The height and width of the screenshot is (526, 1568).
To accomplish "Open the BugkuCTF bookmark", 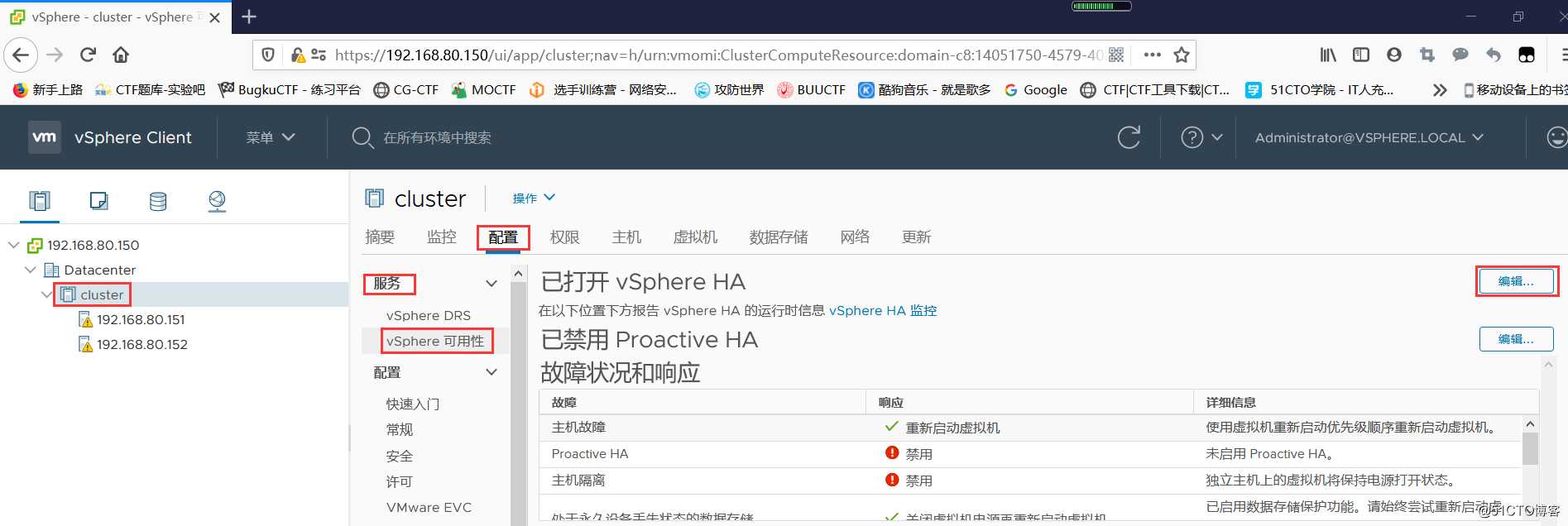I will [290, 90].
